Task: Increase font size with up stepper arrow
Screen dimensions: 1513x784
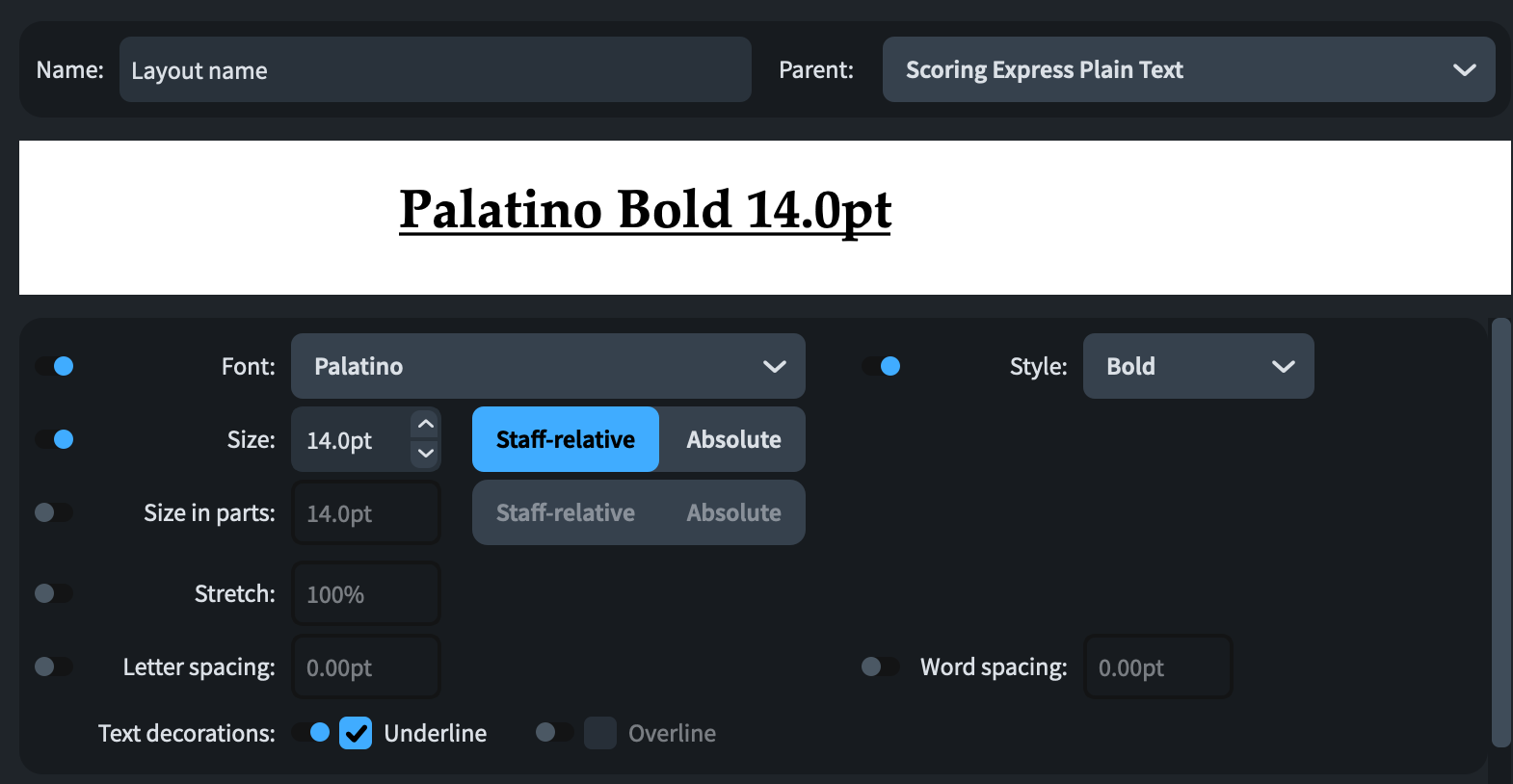Action: pos(425,425)
